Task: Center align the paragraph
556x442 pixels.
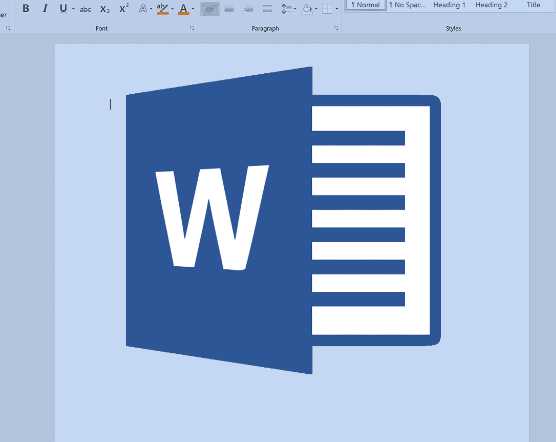Action: [229, 9]
